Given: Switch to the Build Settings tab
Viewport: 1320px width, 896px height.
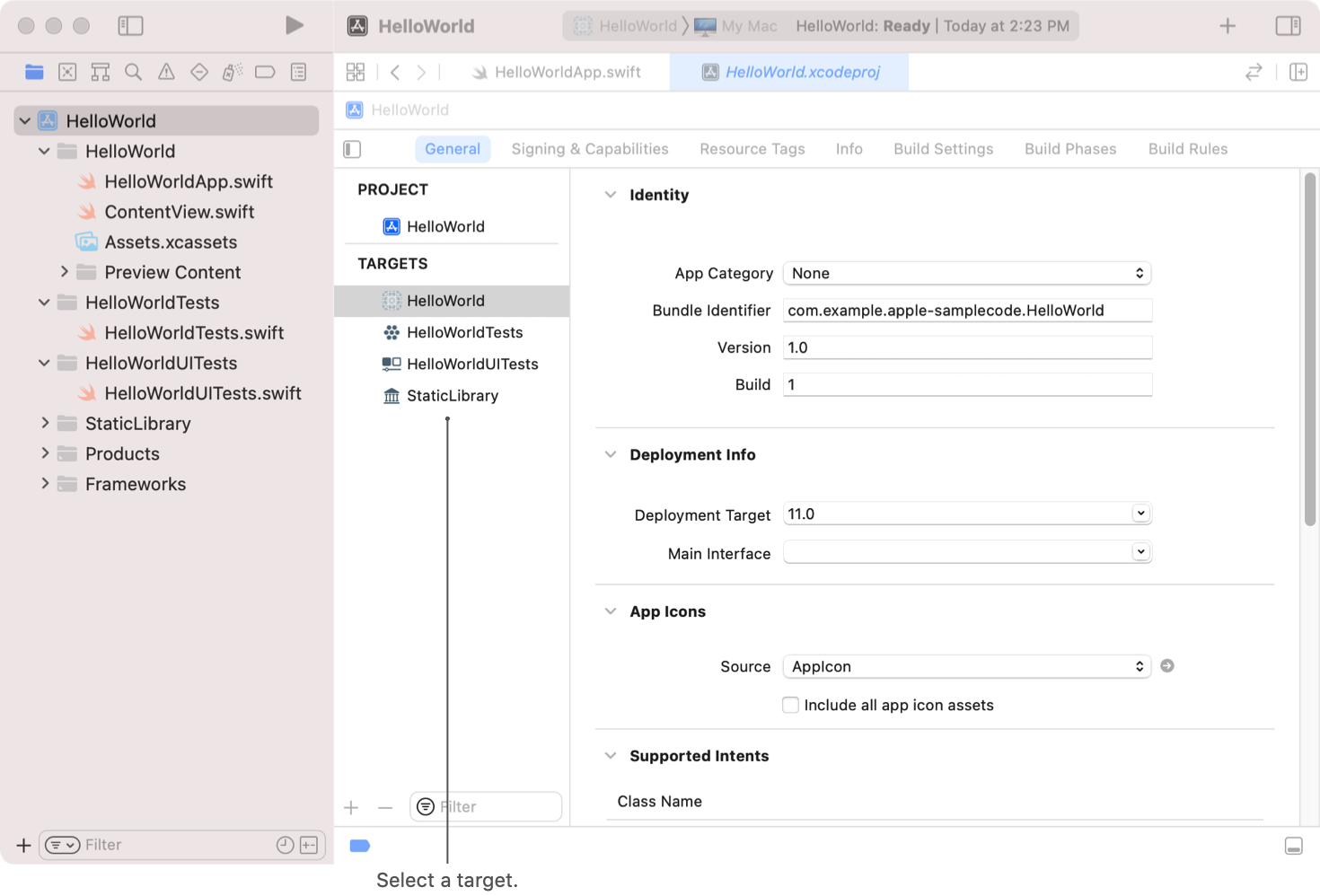Looking at the screenshot, I should click(944, 149).
